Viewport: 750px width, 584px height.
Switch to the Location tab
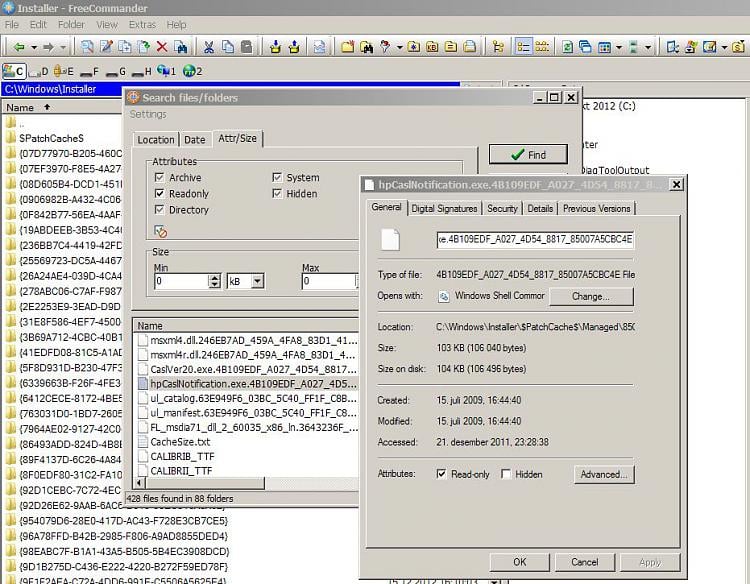click(156, 140)
